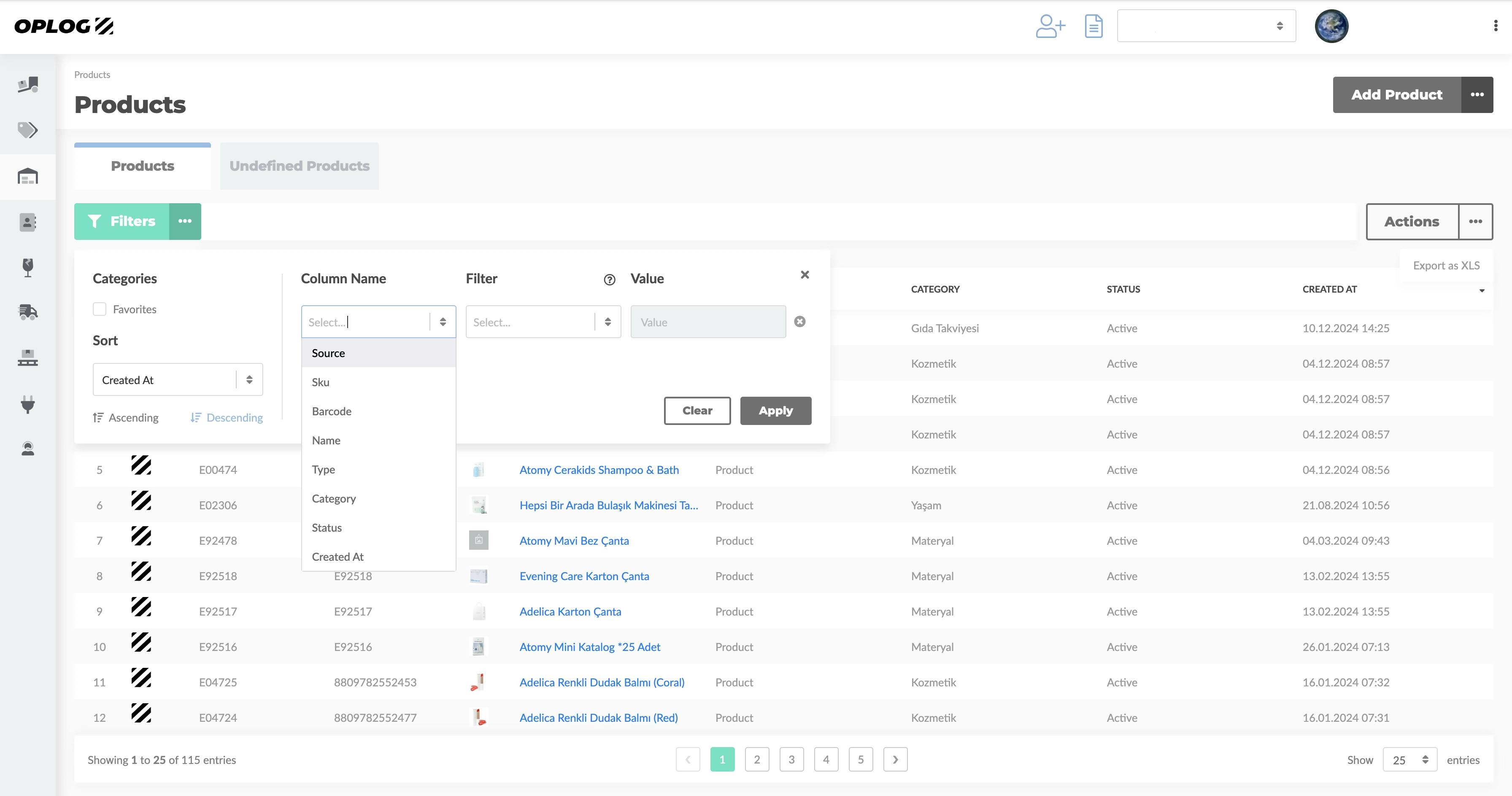Set sort order to Descending

click(x=227, y=418)
